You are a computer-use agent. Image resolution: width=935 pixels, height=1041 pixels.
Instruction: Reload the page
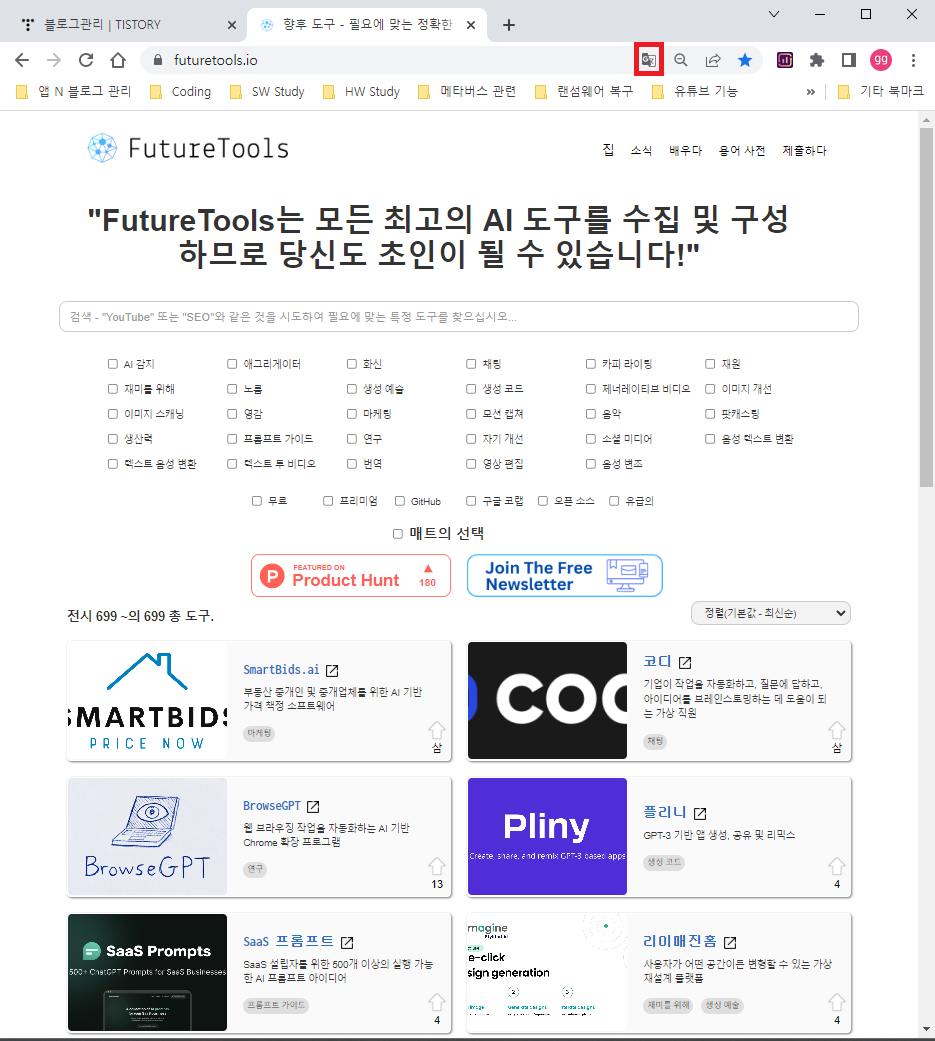click(86, 60)
